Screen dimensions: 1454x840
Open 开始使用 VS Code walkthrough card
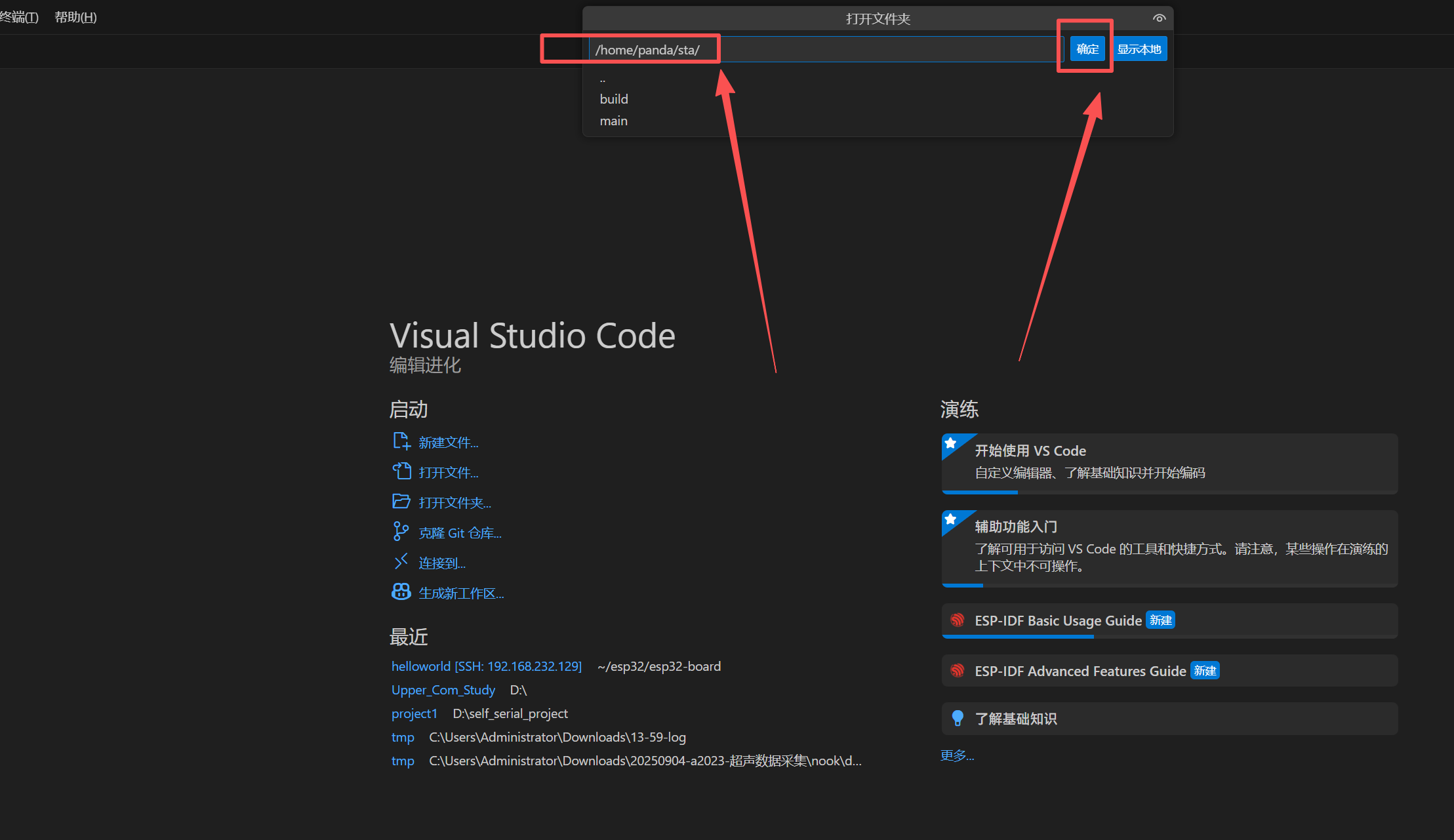pyautogui.click(x=1169, y=462)
